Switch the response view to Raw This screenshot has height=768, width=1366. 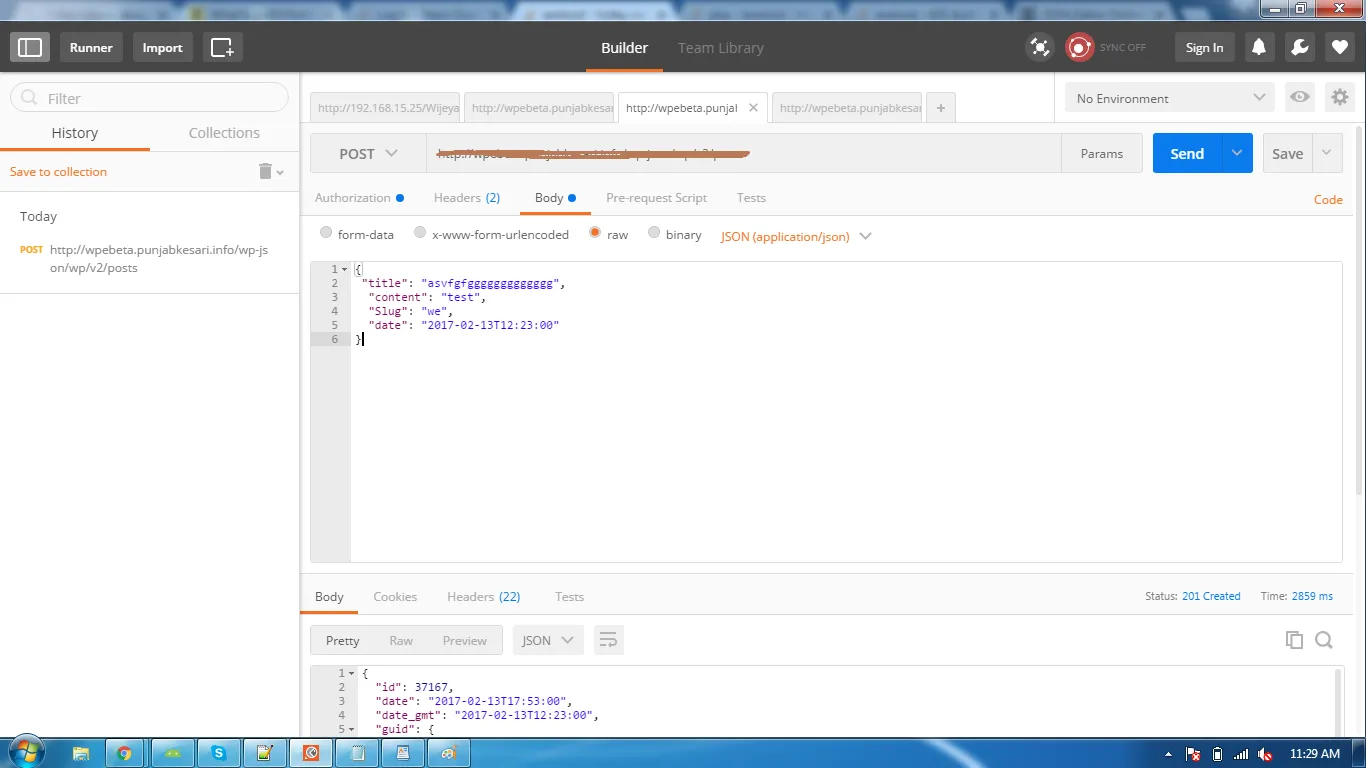(401, 640)
